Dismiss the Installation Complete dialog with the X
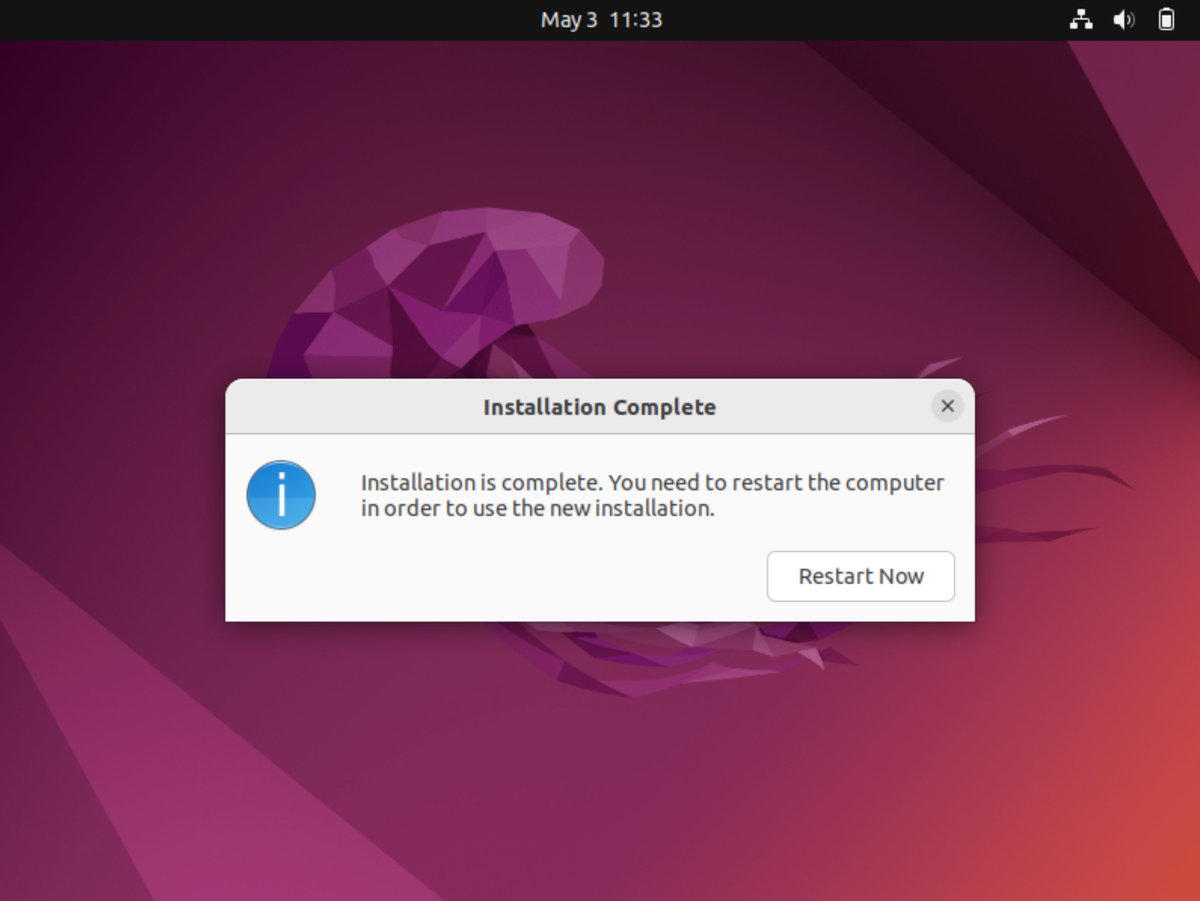1200x901 pixels. (x=947, y=406)
